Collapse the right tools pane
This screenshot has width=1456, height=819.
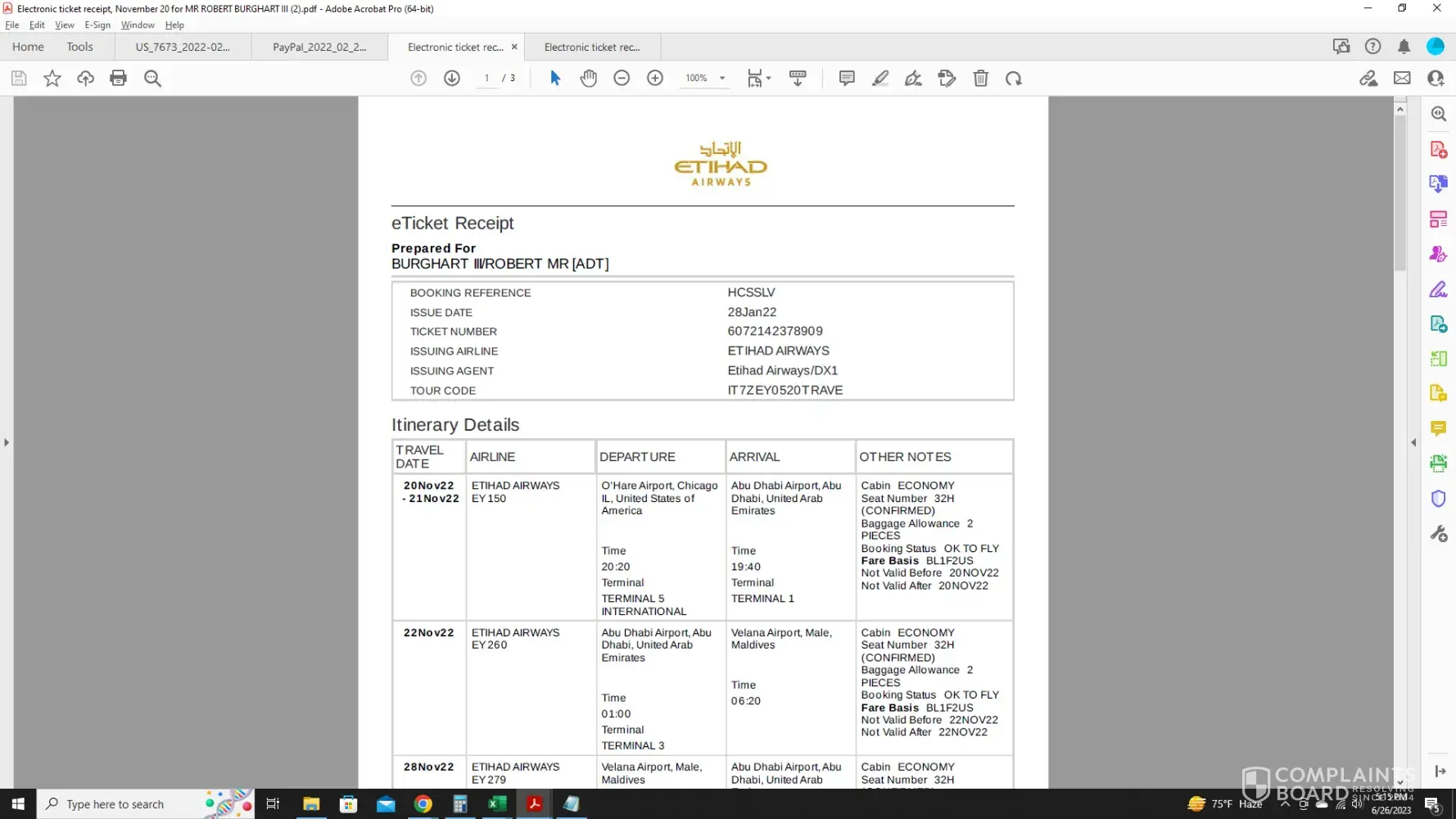click(x=1413, y=442)
